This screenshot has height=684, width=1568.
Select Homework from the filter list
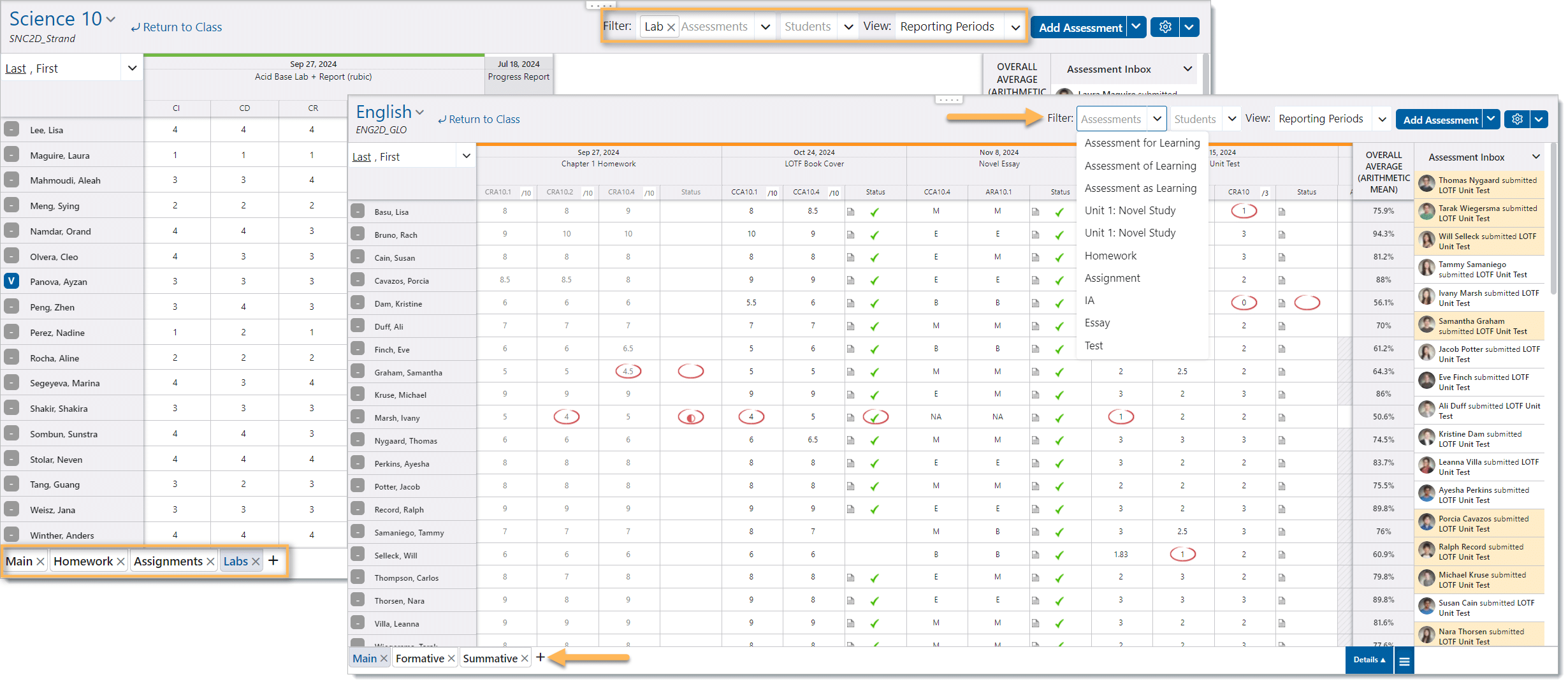click(x=1110, y=256)
